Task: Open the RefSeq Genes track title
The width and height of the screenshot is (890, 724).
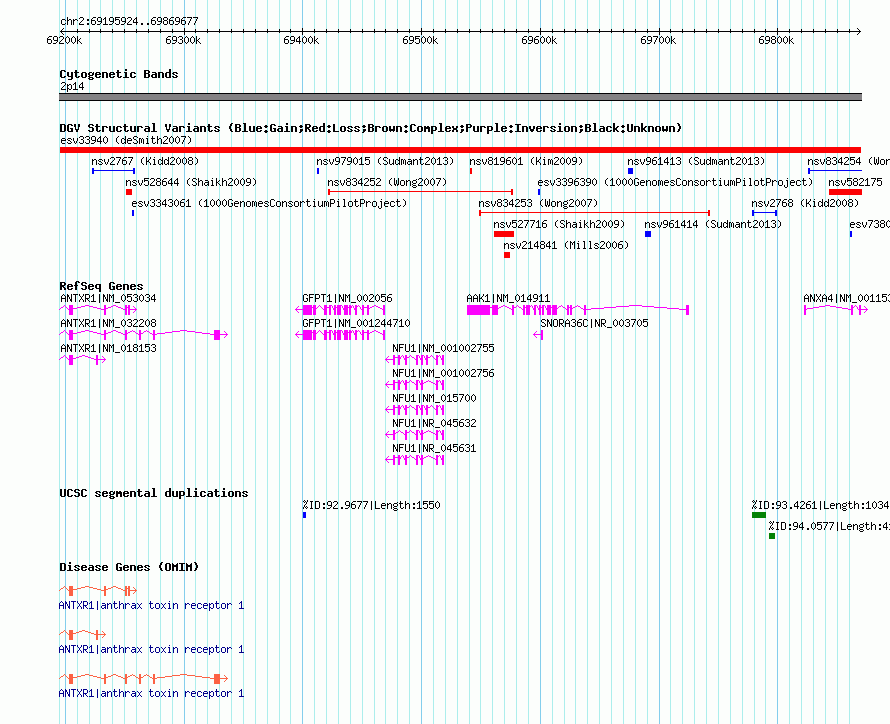Action: [101, 286]
